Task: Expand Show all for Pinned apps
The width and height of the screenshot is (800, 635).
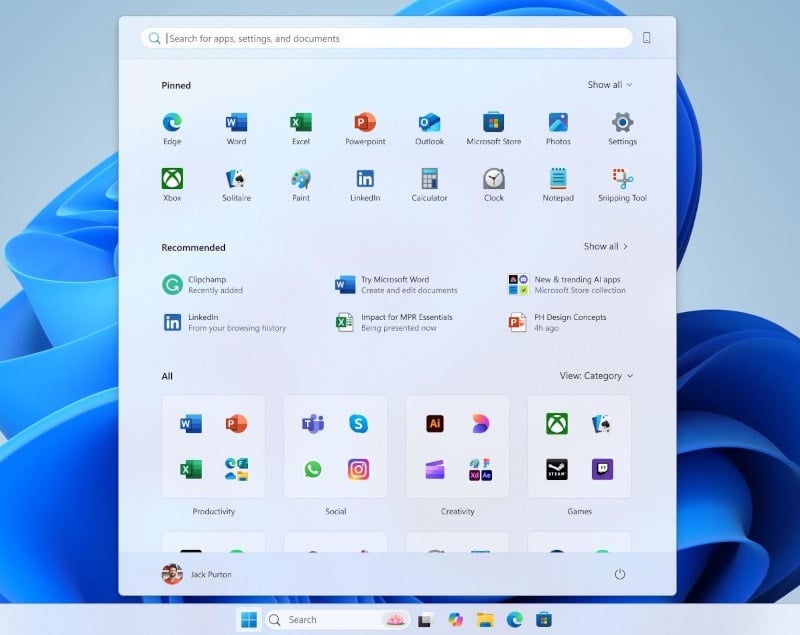Action: [x=610, y=85]
